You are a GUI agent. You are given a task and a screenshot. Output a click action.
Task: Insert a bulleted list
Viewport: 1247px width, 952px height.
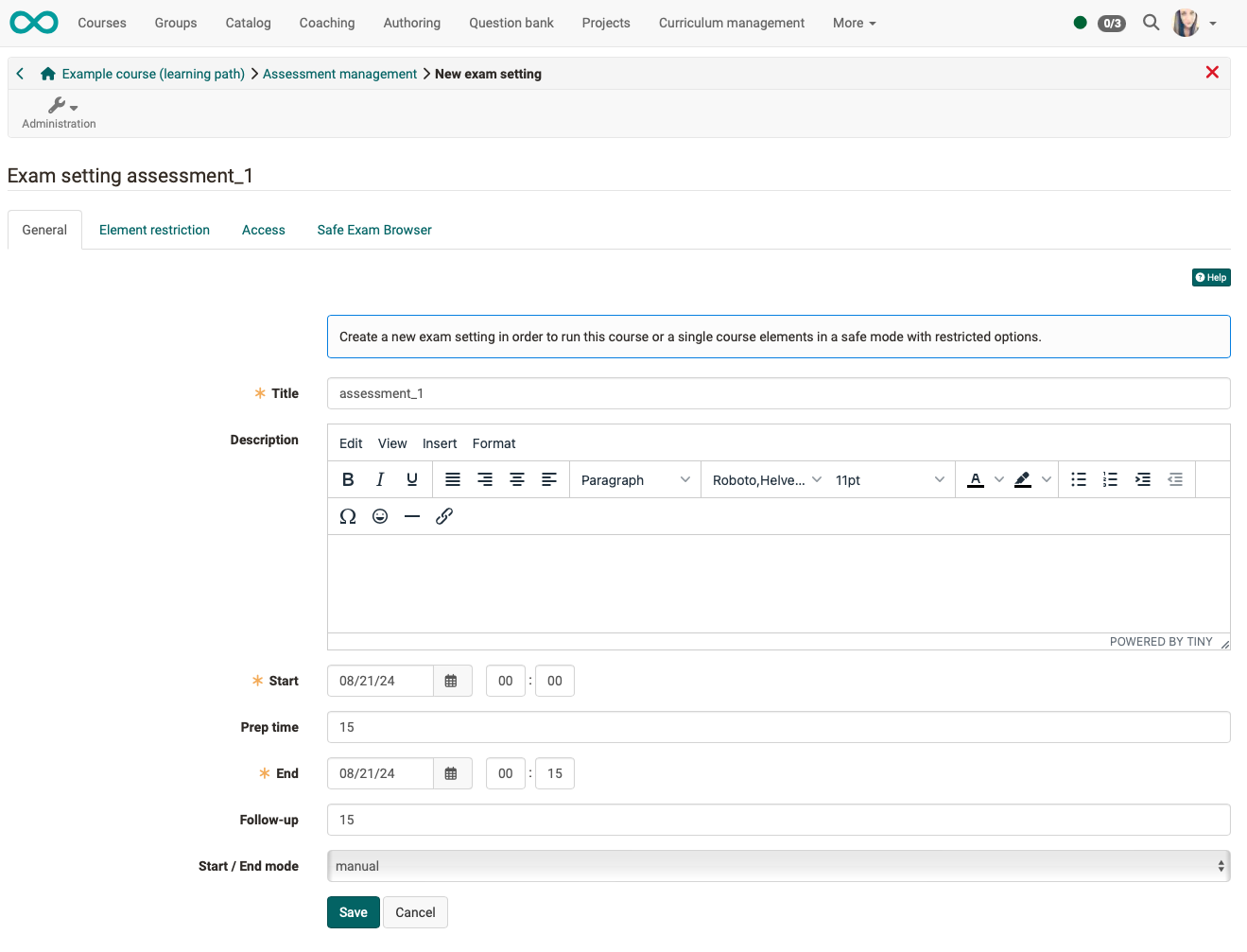click(x=1079, y=479)
